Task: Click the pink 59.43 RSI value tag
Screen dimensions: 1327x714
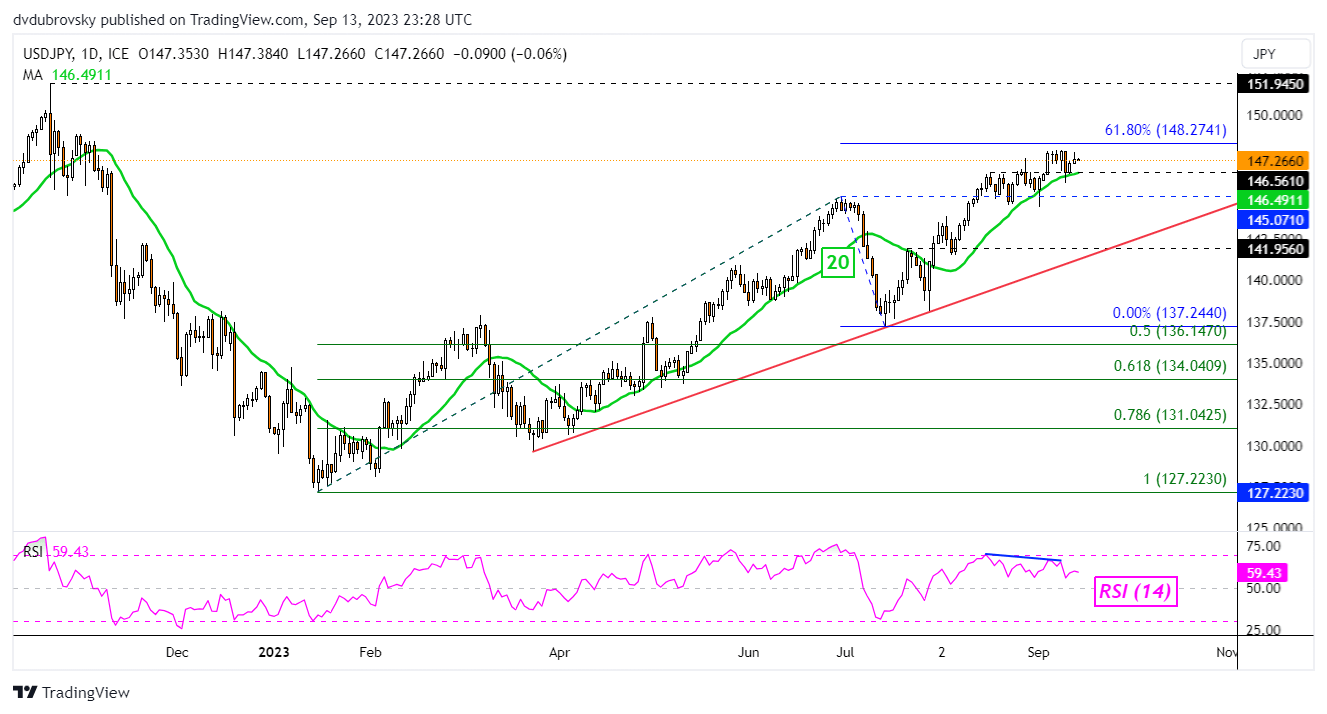Action: [1265, 573]
